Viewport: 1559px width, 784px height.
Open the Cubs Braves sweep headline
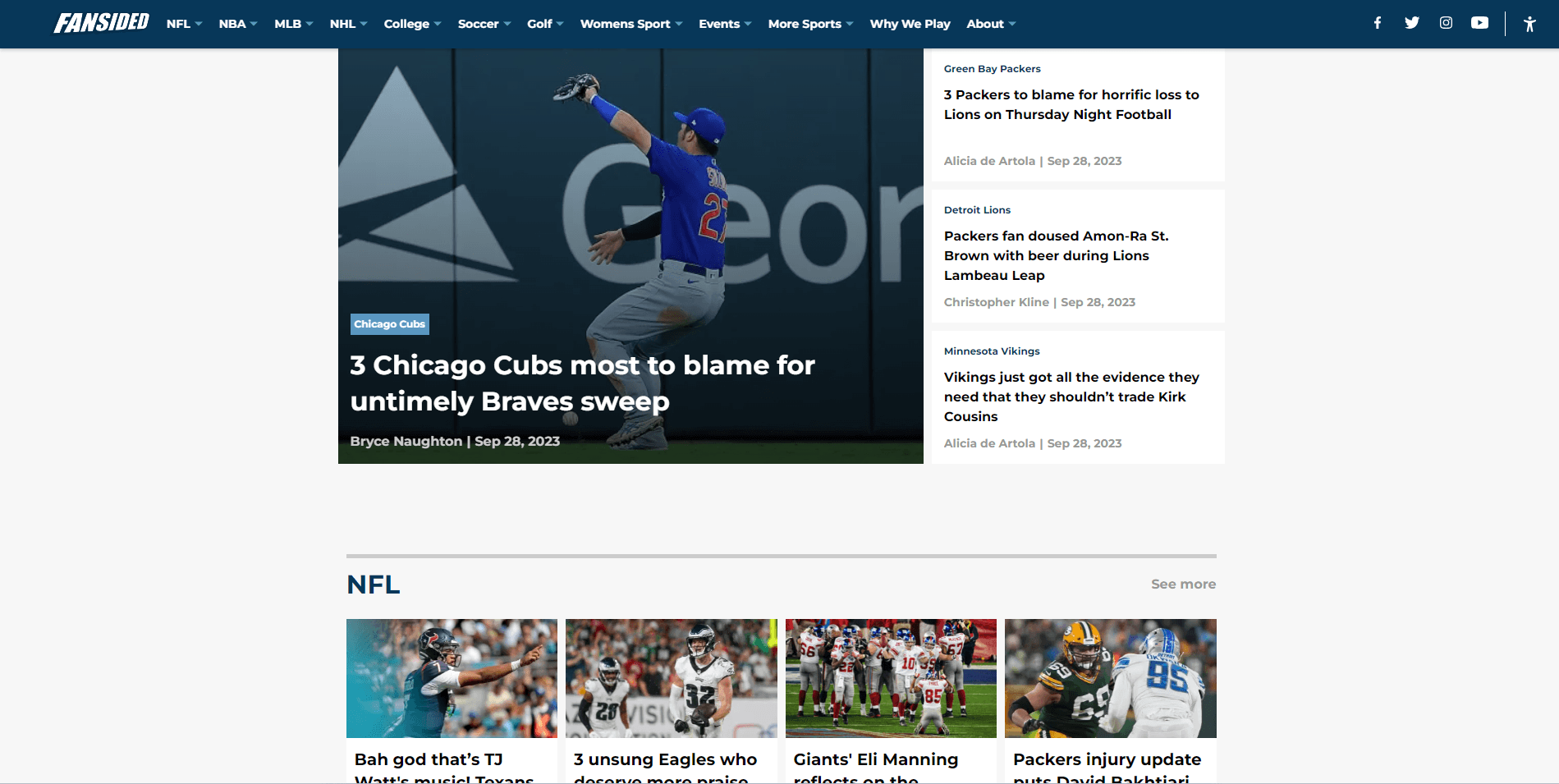[582, 383]
